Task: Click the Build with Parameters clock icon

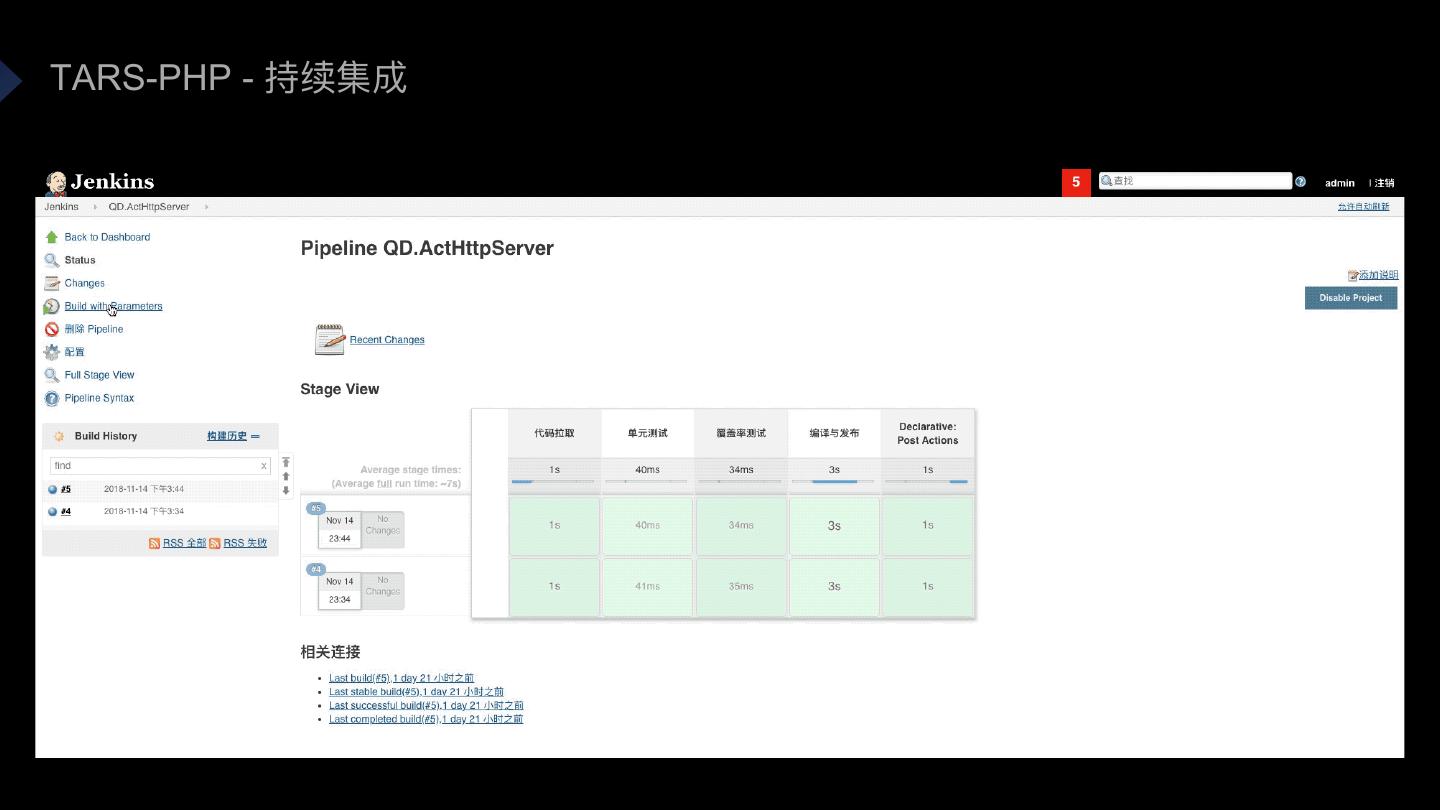Action: click(x=52, y=306)
